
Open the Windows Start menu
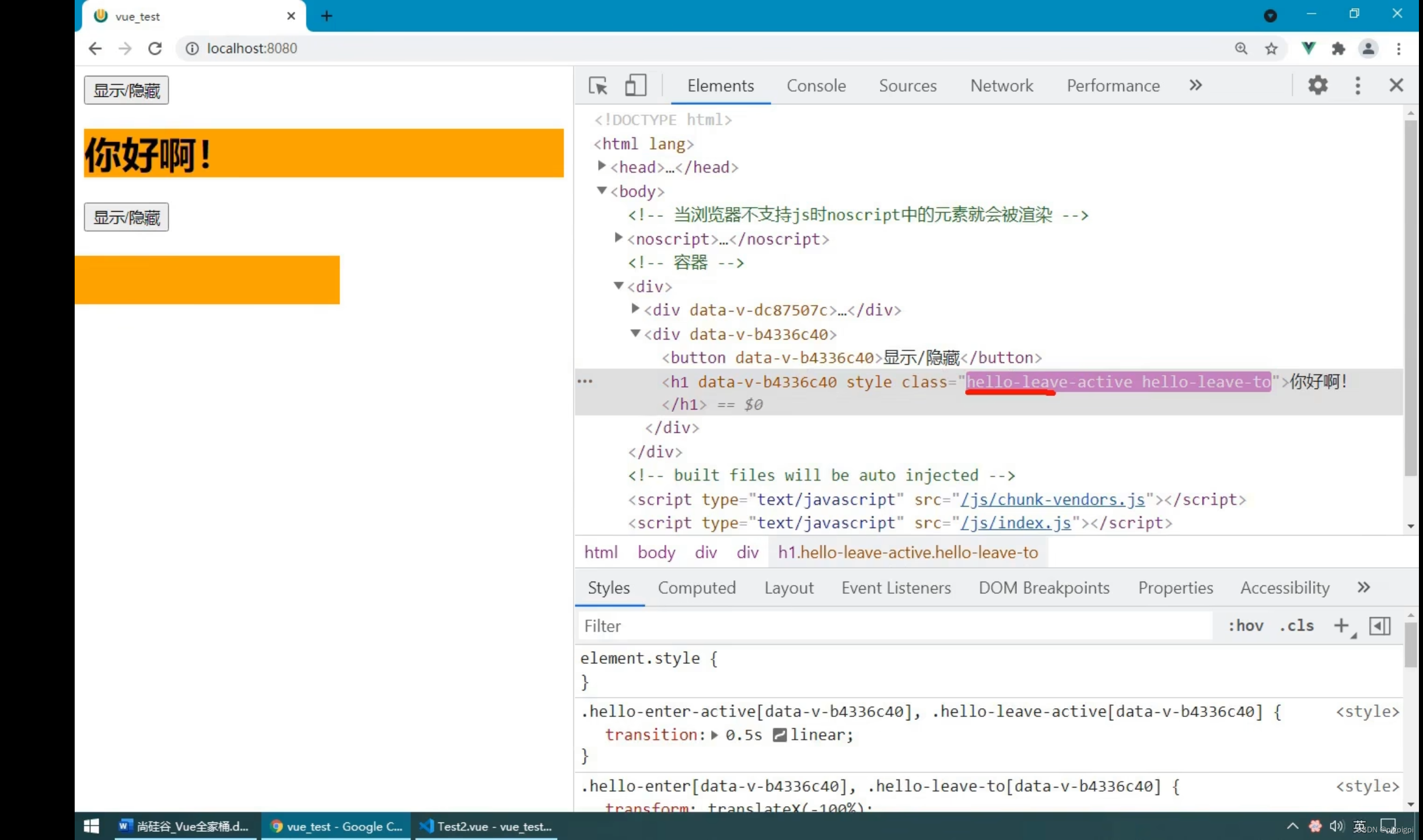(92, 826)
